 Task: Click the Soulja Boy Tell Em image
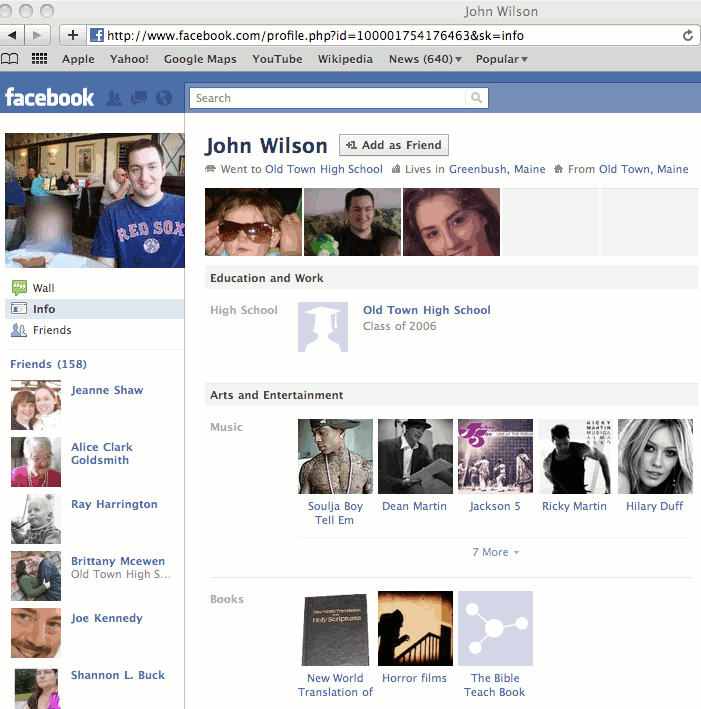pyautogui.click(x=336, y=456)
